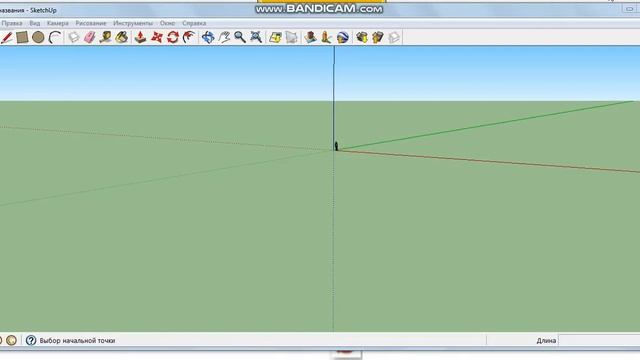Click the human scale figure at the origin
Image resolution: width=640 pixels, height=360 pixels.
point(336,146)
